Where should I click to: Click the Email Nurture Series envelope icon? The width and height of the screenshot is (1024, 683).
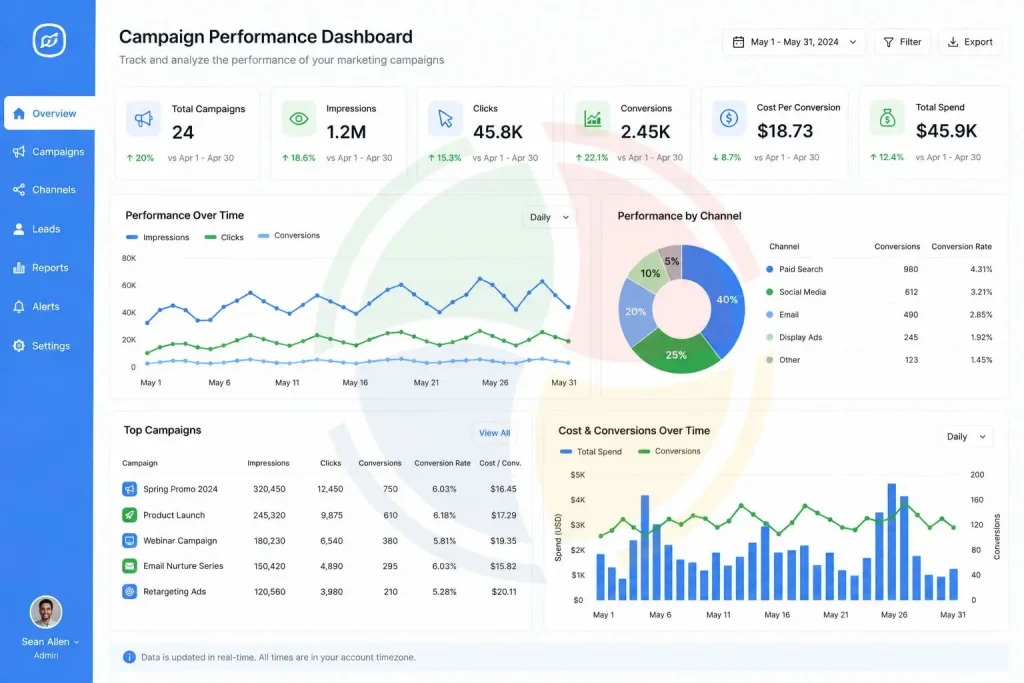129,566
